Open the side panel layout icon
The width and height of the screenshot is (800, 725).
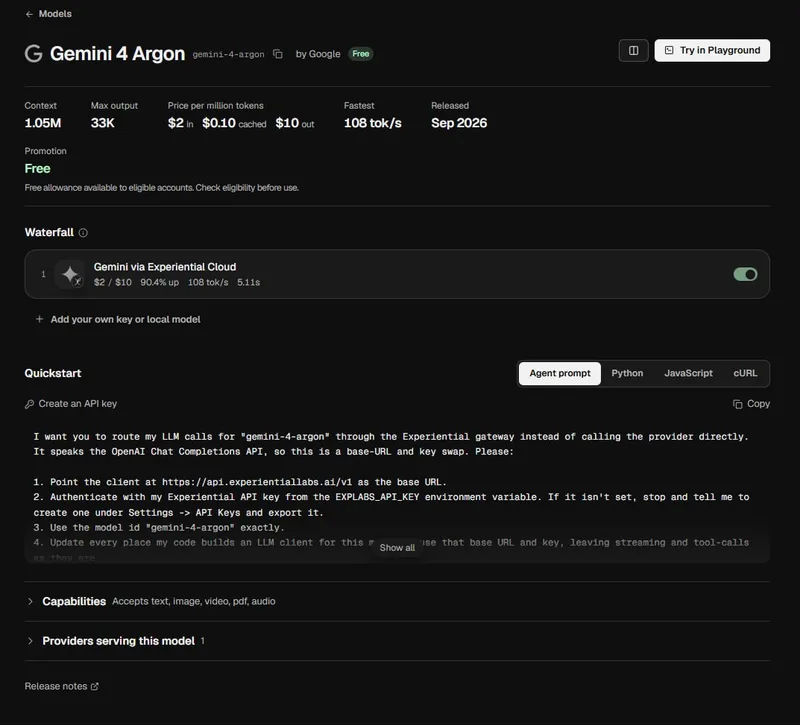point(633,51)
